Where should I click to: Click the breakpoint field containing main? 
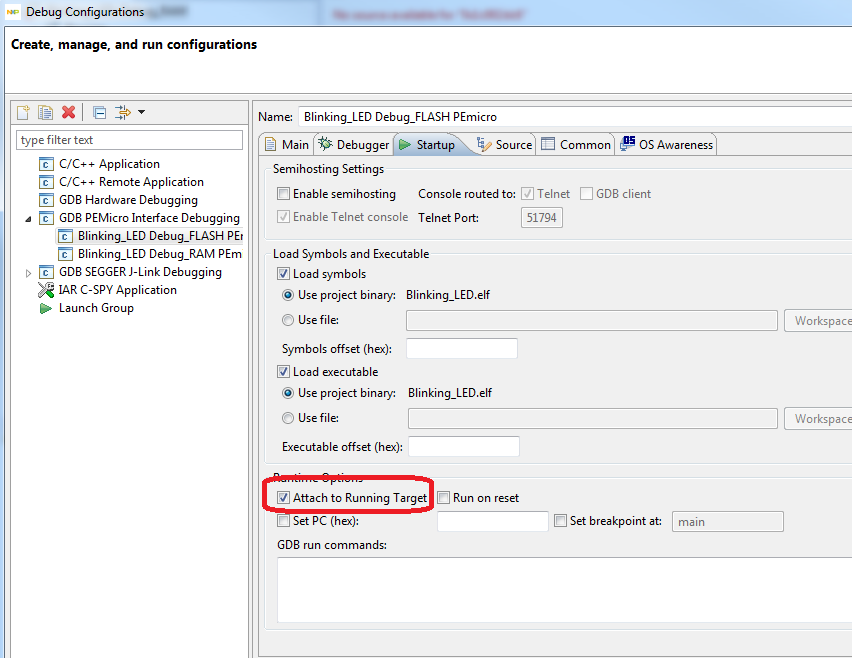coord(728,521)
